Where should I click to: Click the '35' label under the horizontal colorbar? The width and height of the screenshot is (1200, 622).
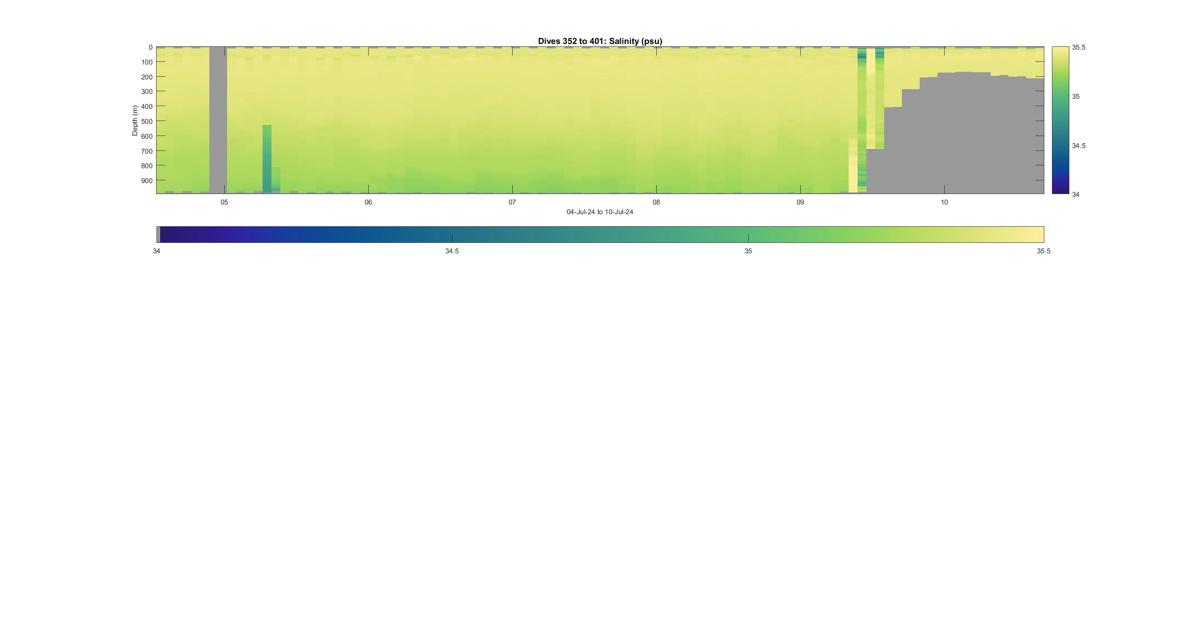click(748, 251)
